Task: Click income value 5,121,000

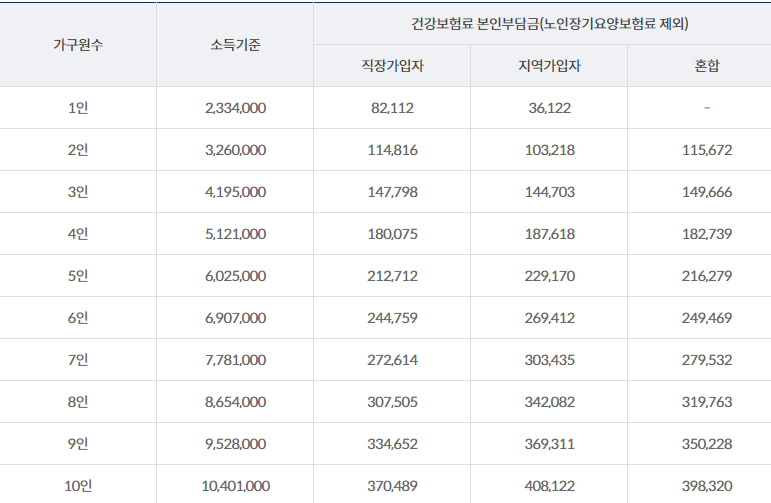Action: click(236, 234)
